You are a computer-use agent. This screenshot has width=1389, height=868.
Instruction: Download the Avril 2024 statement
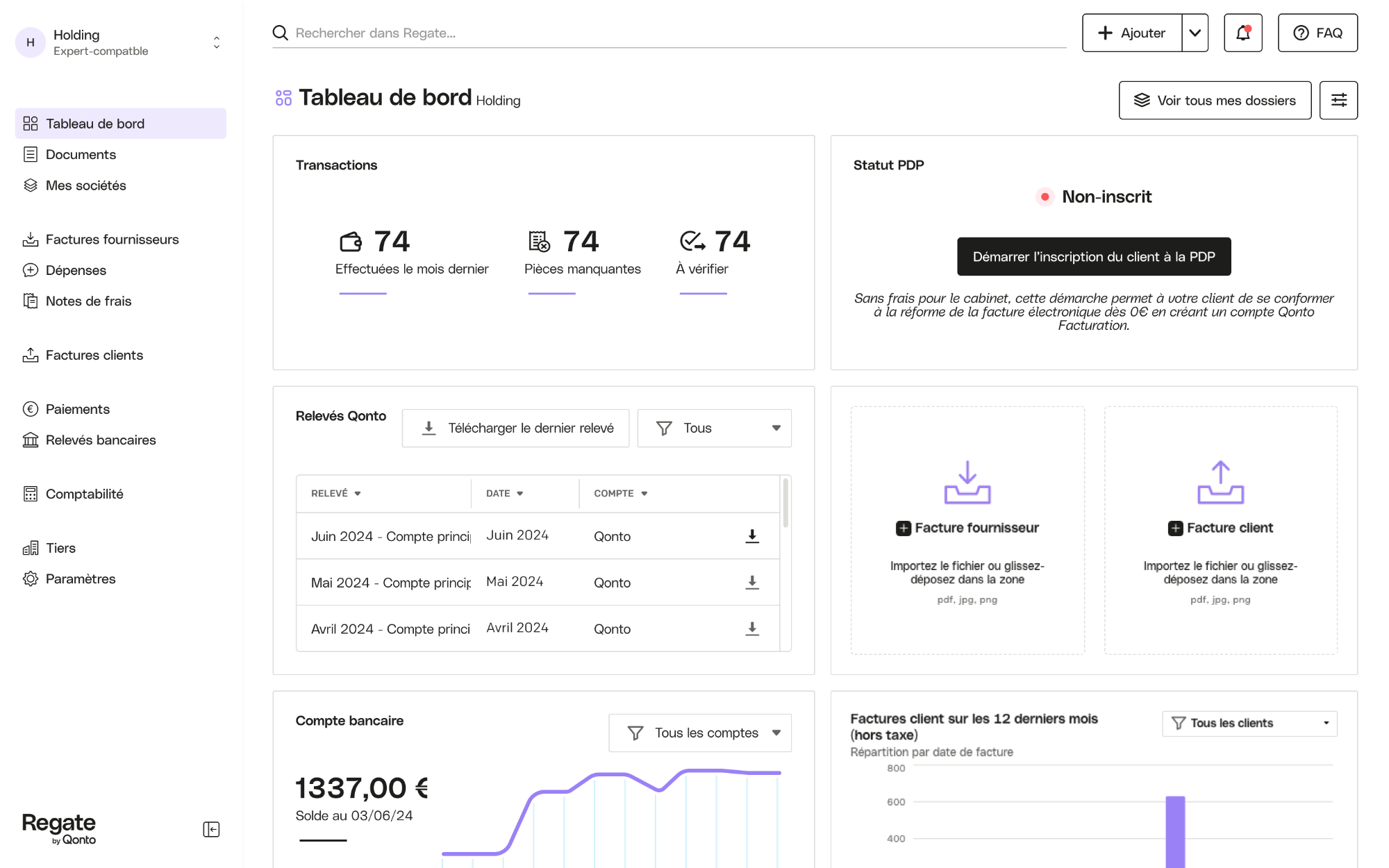tap(752, 628)
